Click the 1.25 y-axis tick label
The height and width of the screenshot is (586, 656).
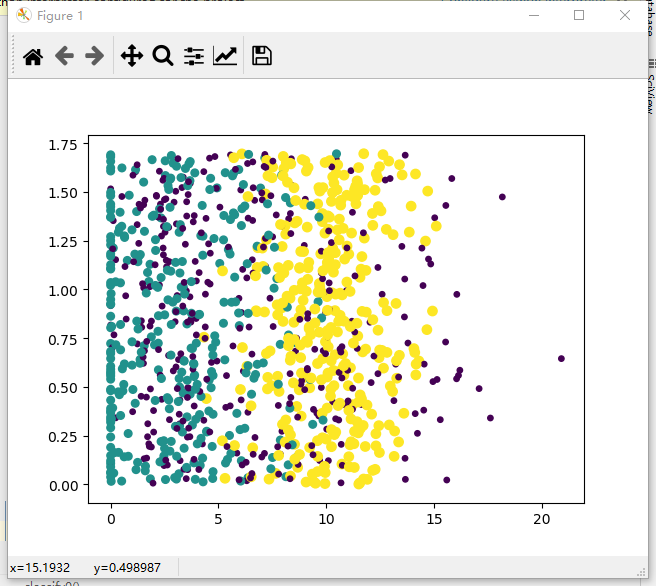(63, 242)
